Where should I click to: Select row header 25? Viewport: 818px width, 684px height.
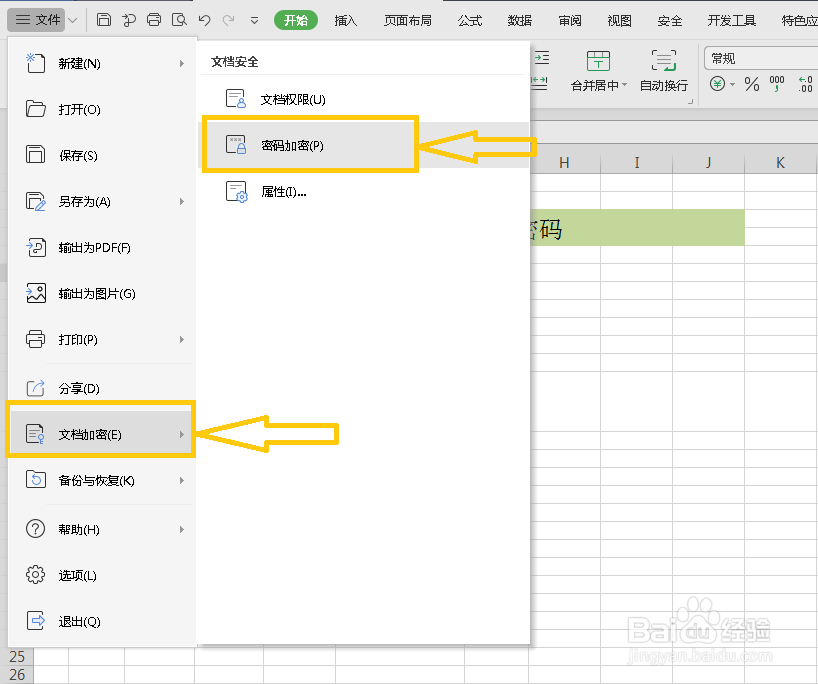pos(17,656)
